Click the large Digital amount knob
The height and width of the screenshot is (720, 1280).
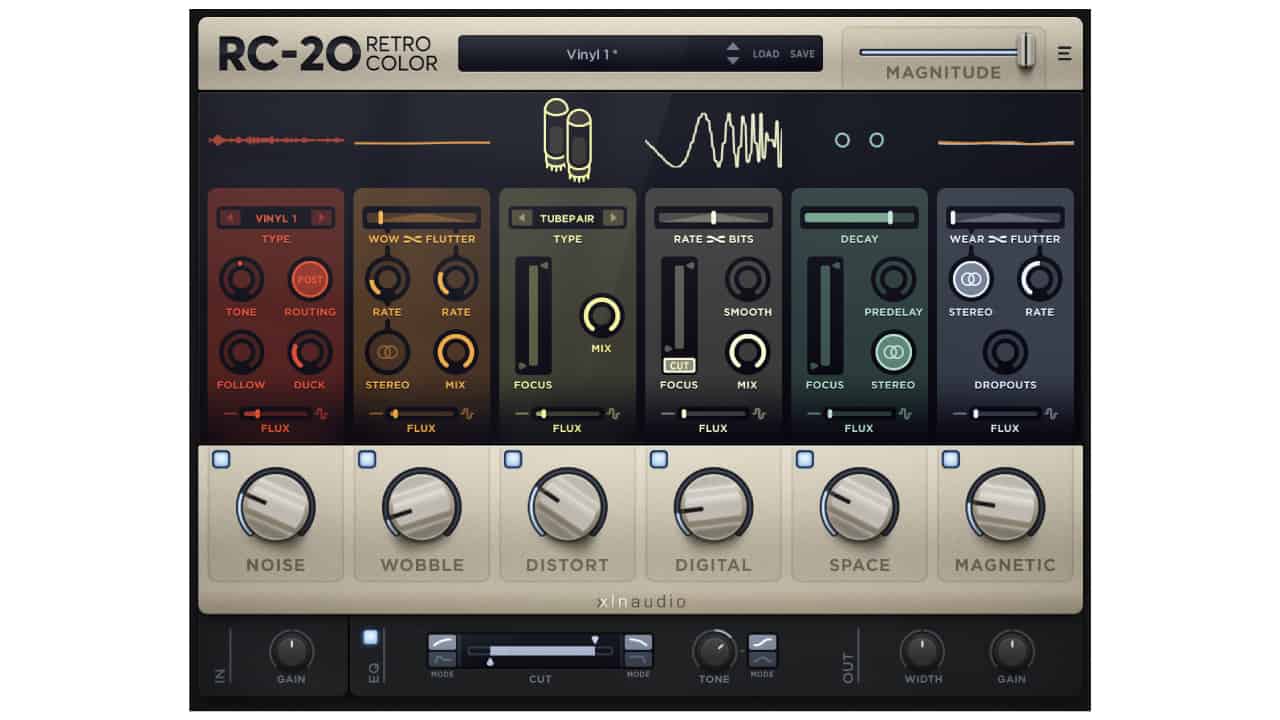tap(713, 505)
